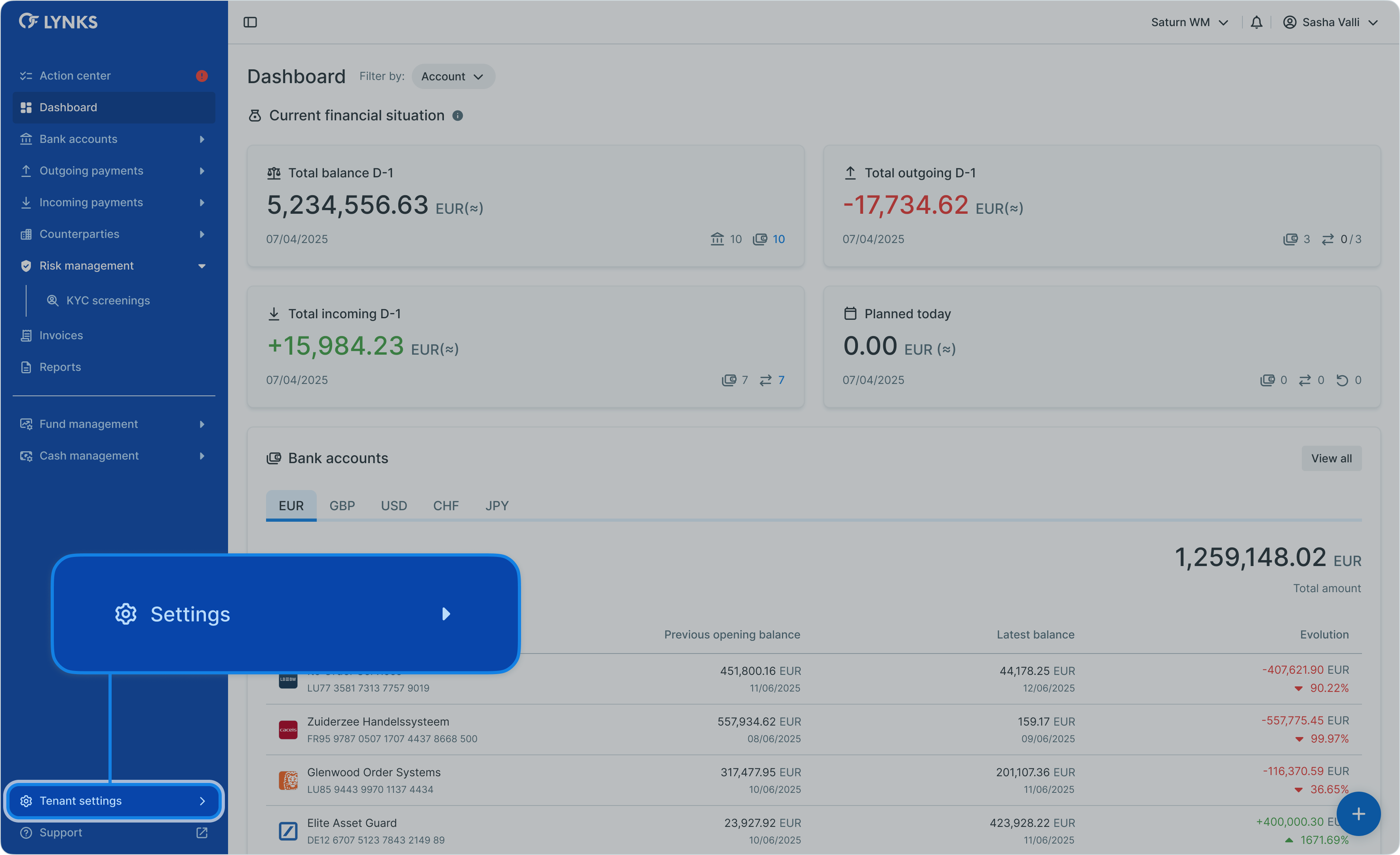The image size is (1400, 855).
Task: Open the Saturn WM tenant dropdown
Action: coord(1189,22)
